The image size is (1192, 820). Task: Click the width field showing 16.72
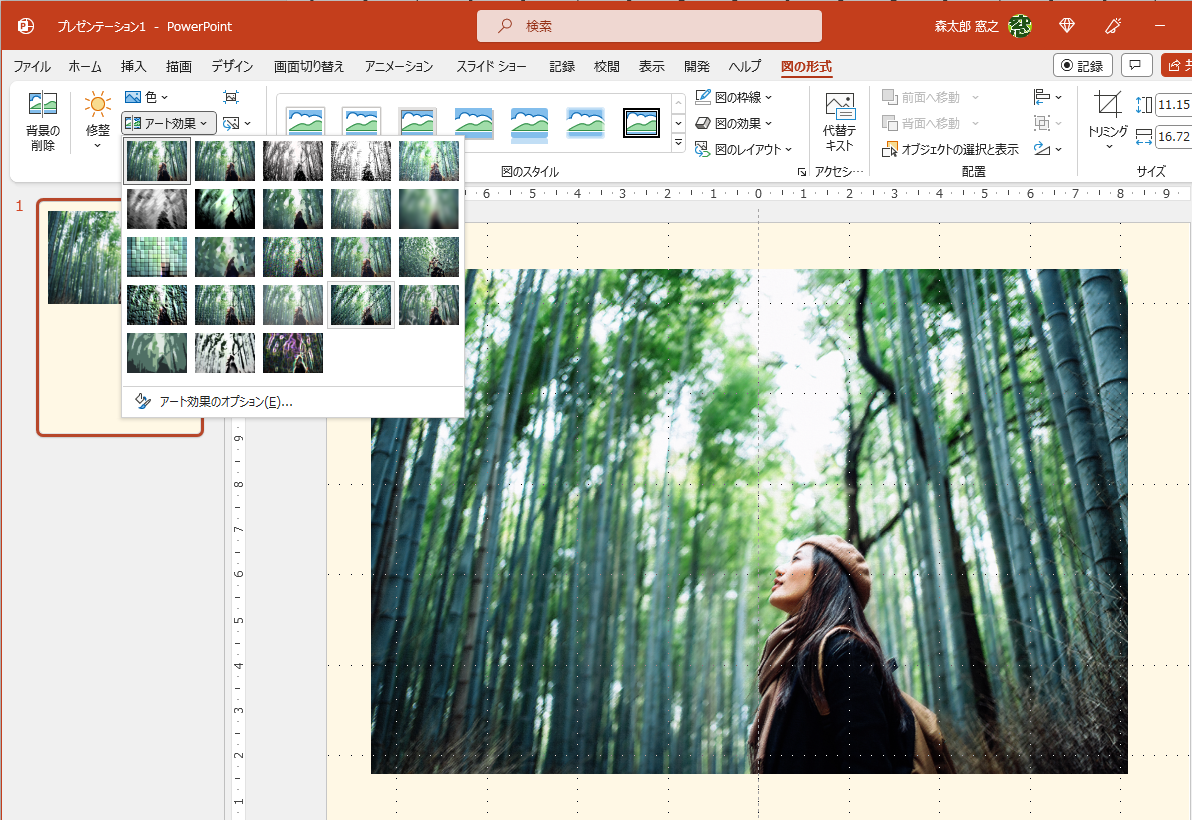1173,137
